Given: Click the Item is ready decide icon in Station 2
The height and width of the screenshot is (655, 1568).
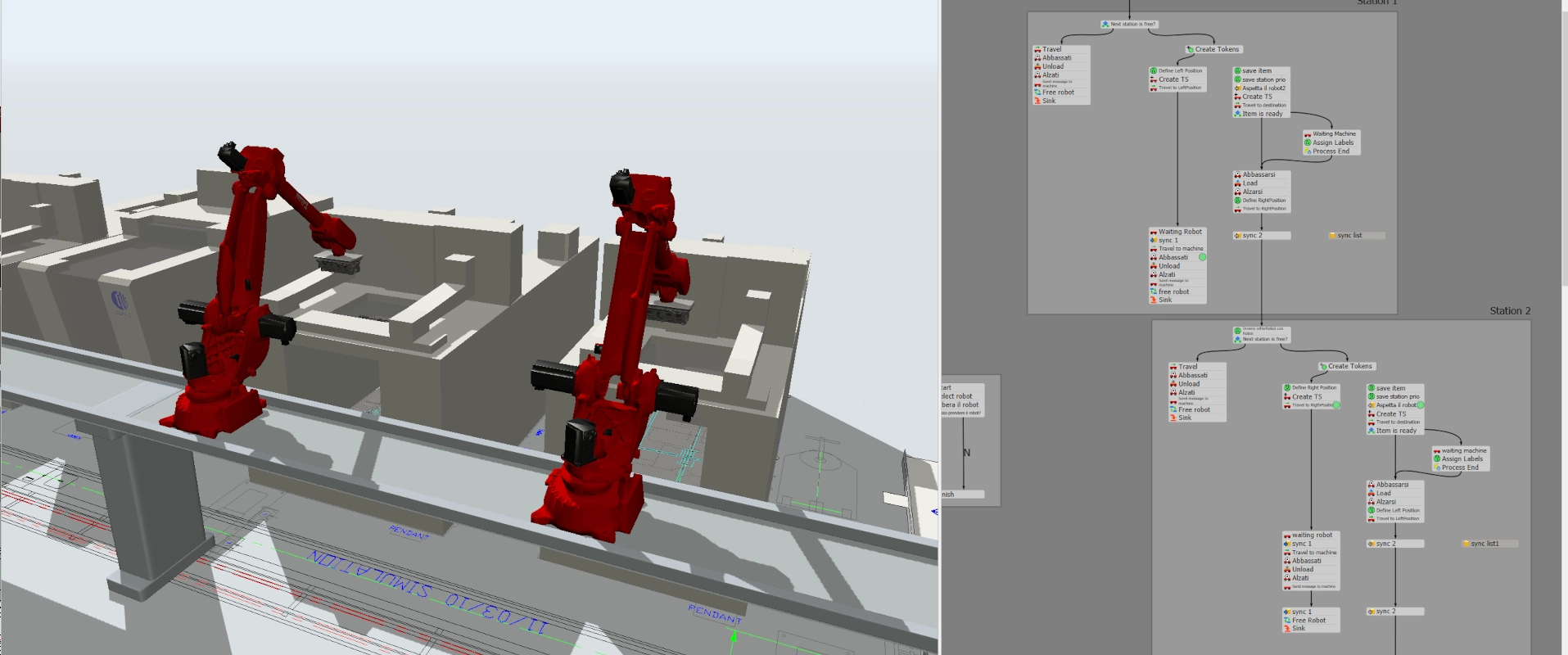Looking at the screenshot, I should (x=1371, y=431).
